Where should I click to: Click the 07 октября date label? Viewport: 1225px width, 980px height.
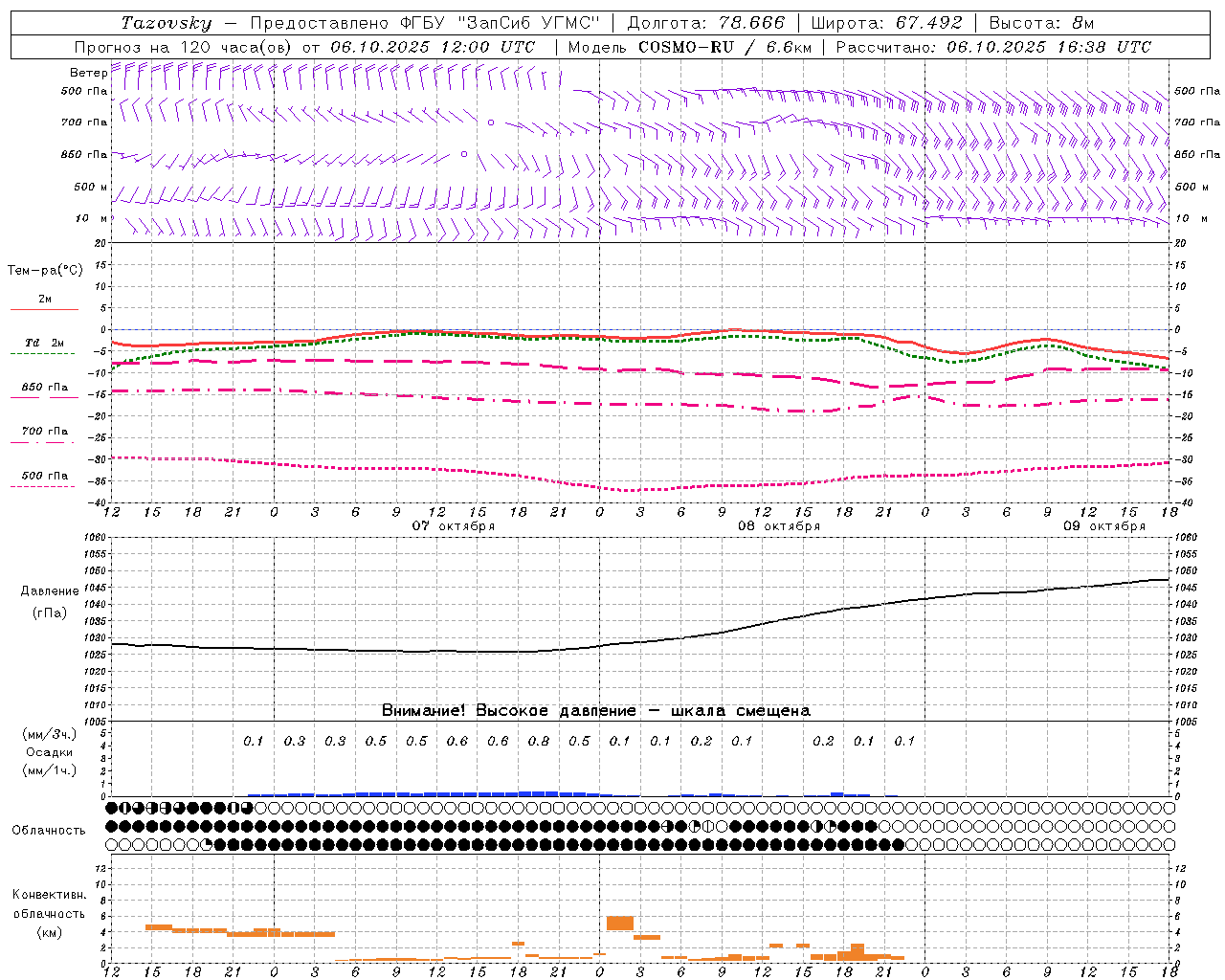pyautogui.click(x=454, y=526)
